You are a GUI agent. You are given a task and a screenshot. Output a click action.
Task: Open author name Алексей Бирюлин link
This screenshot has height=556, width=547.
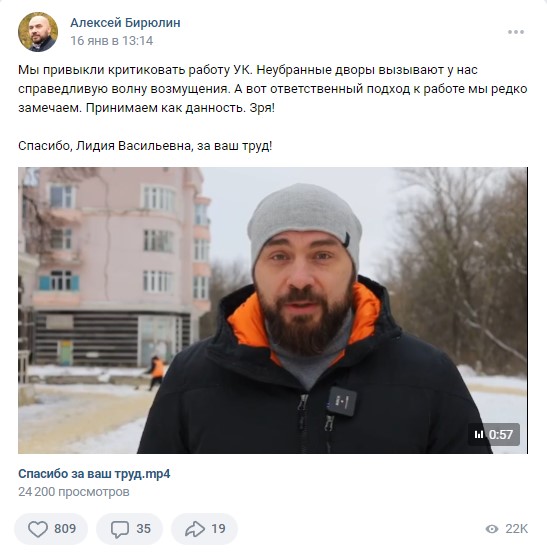point(125,23)
